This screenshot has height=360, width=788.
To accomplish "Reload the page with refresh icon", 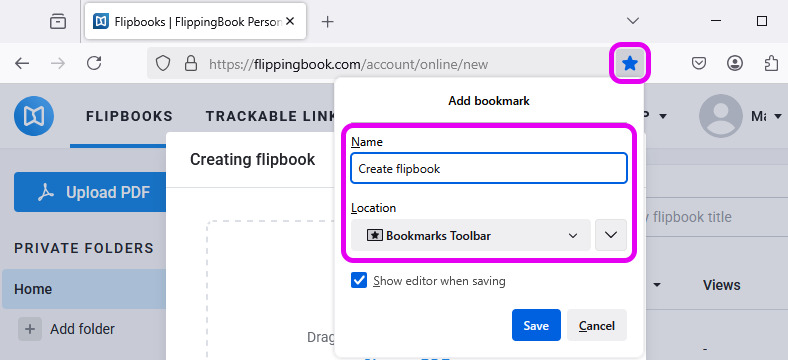I will coord(94,63).
